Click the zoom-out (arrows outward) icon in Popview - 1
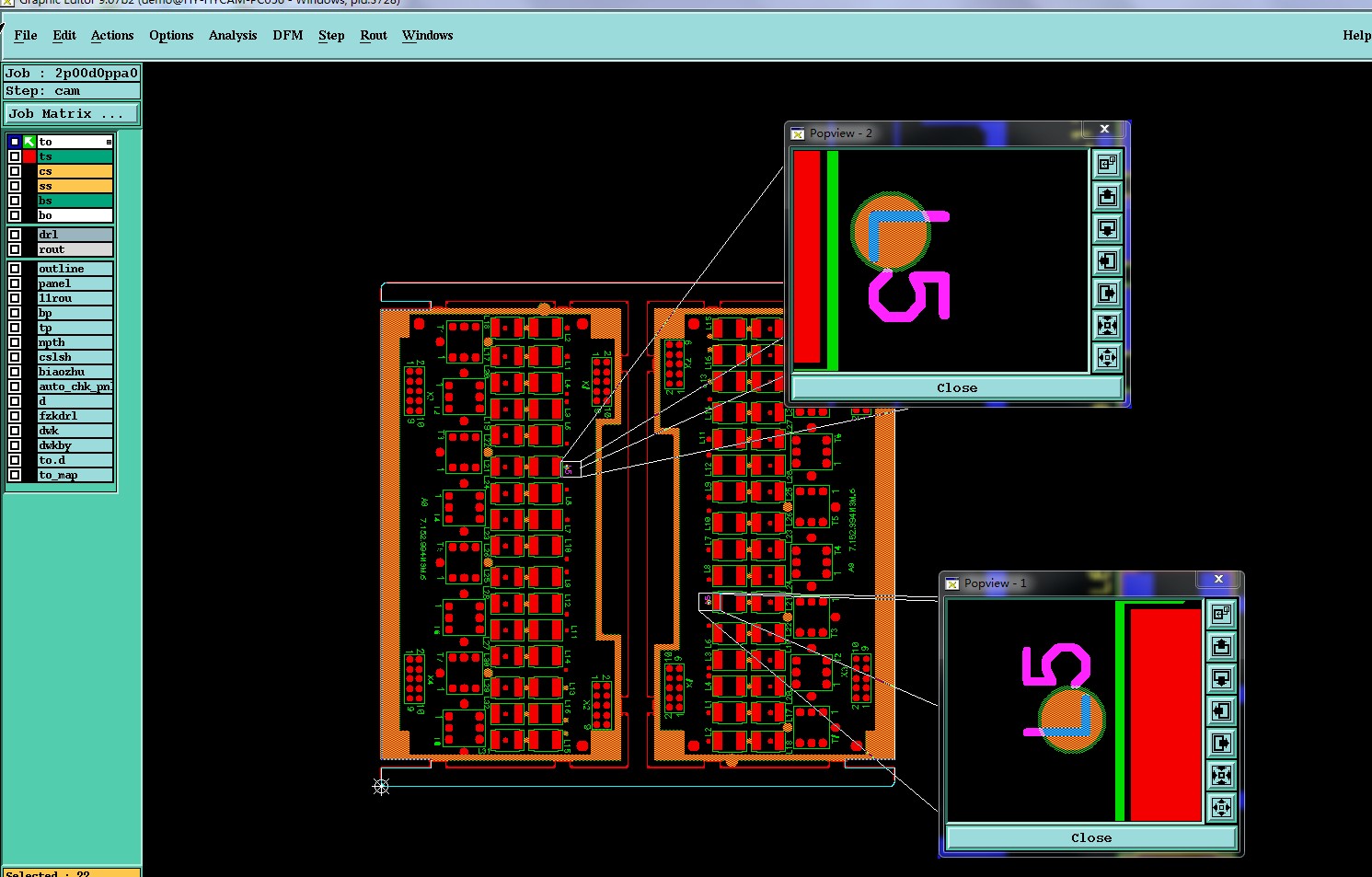The image size is (1372, 877). coord(1221,808)
